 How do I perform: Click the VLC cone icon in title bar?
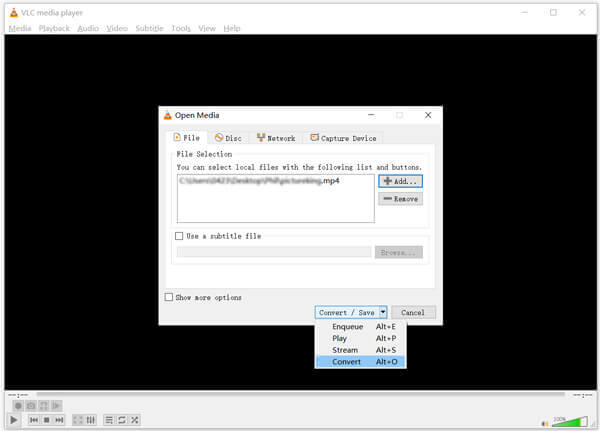pyautogui.click(x=13, y=13)
